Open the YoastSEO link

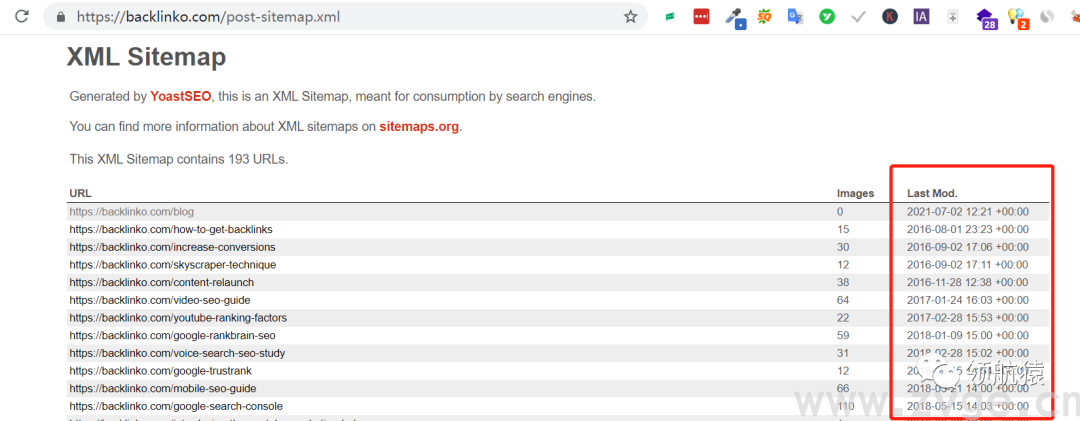pyautogui.click(x=180, y=97)
